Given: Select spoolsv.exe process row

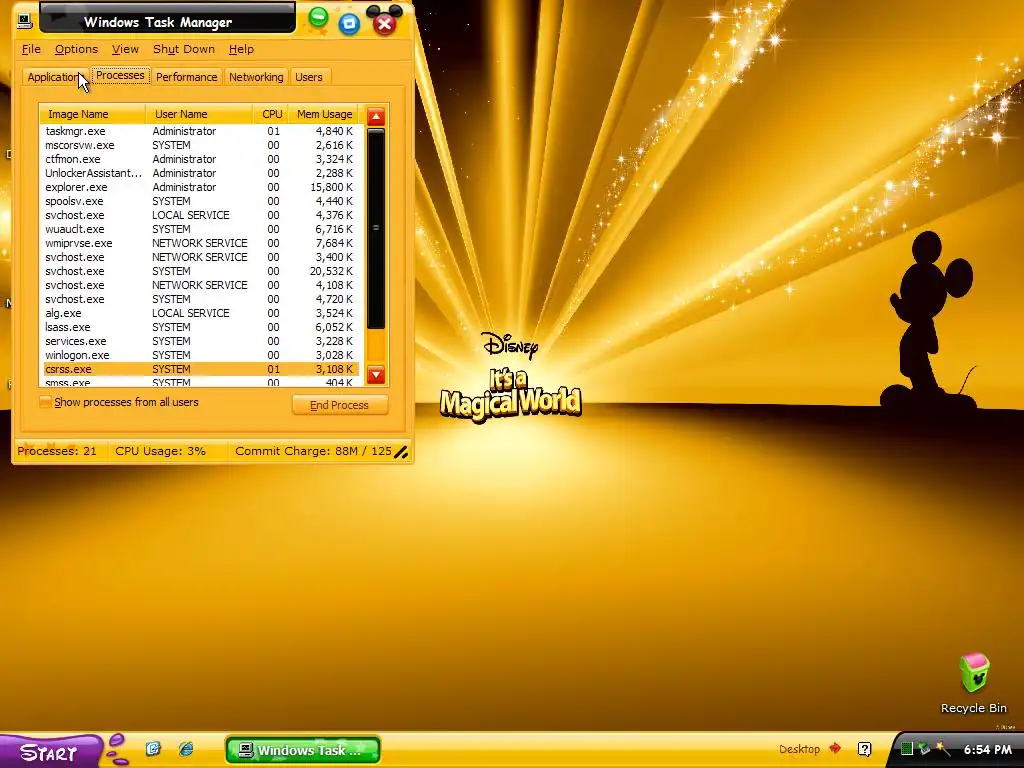Looking at the screenshot, I should tap(200, 201).
